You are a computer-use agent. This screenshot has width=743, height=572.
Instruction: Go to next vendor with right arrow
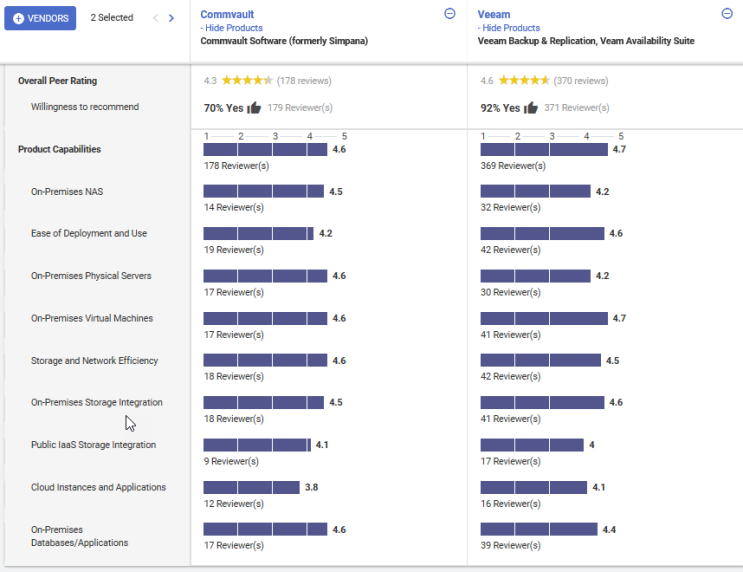click(171, 18)
